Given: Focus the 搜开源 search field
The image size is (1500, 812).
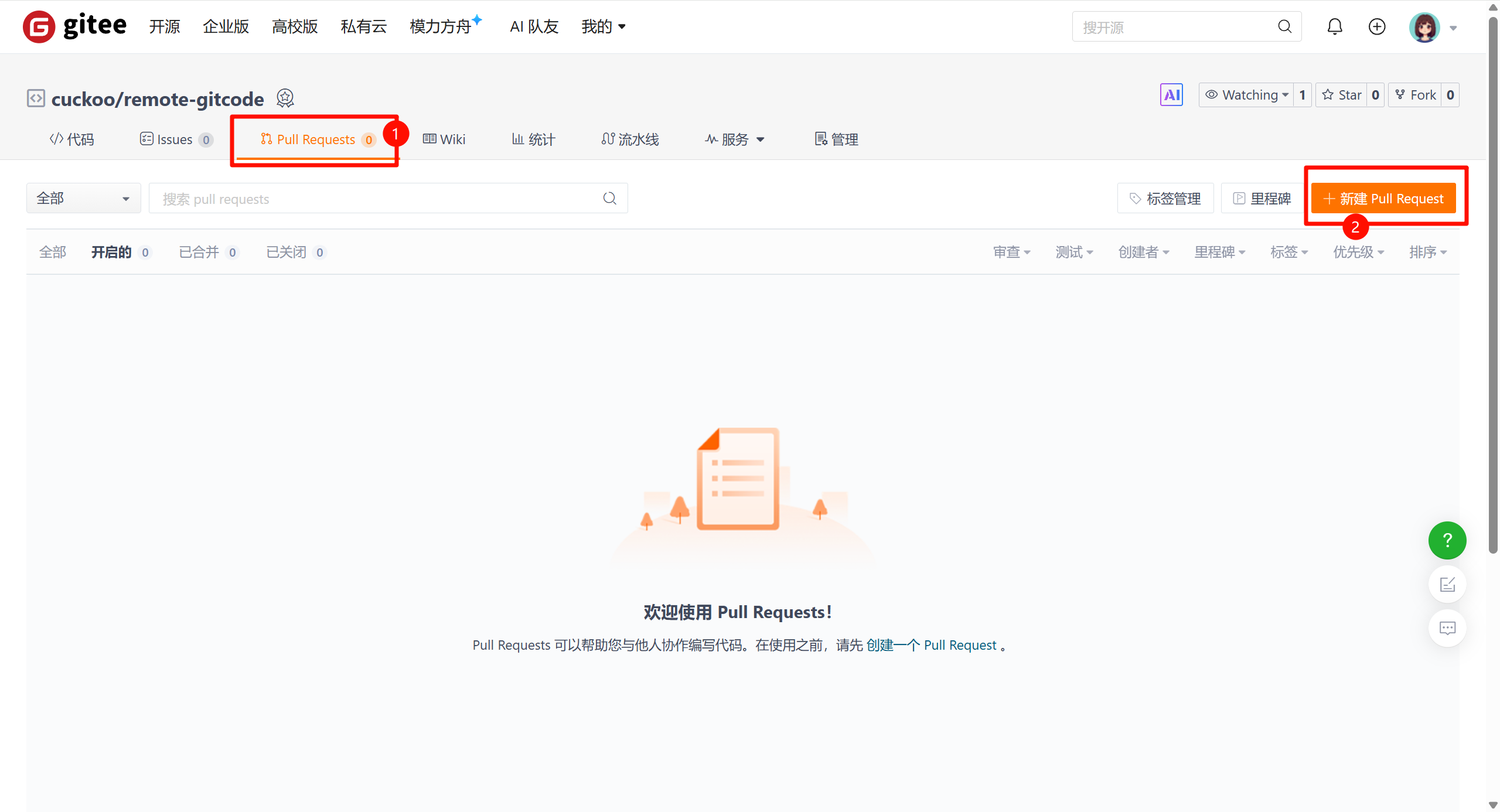Looking at the screenshot, I should tap(1172, 27).
